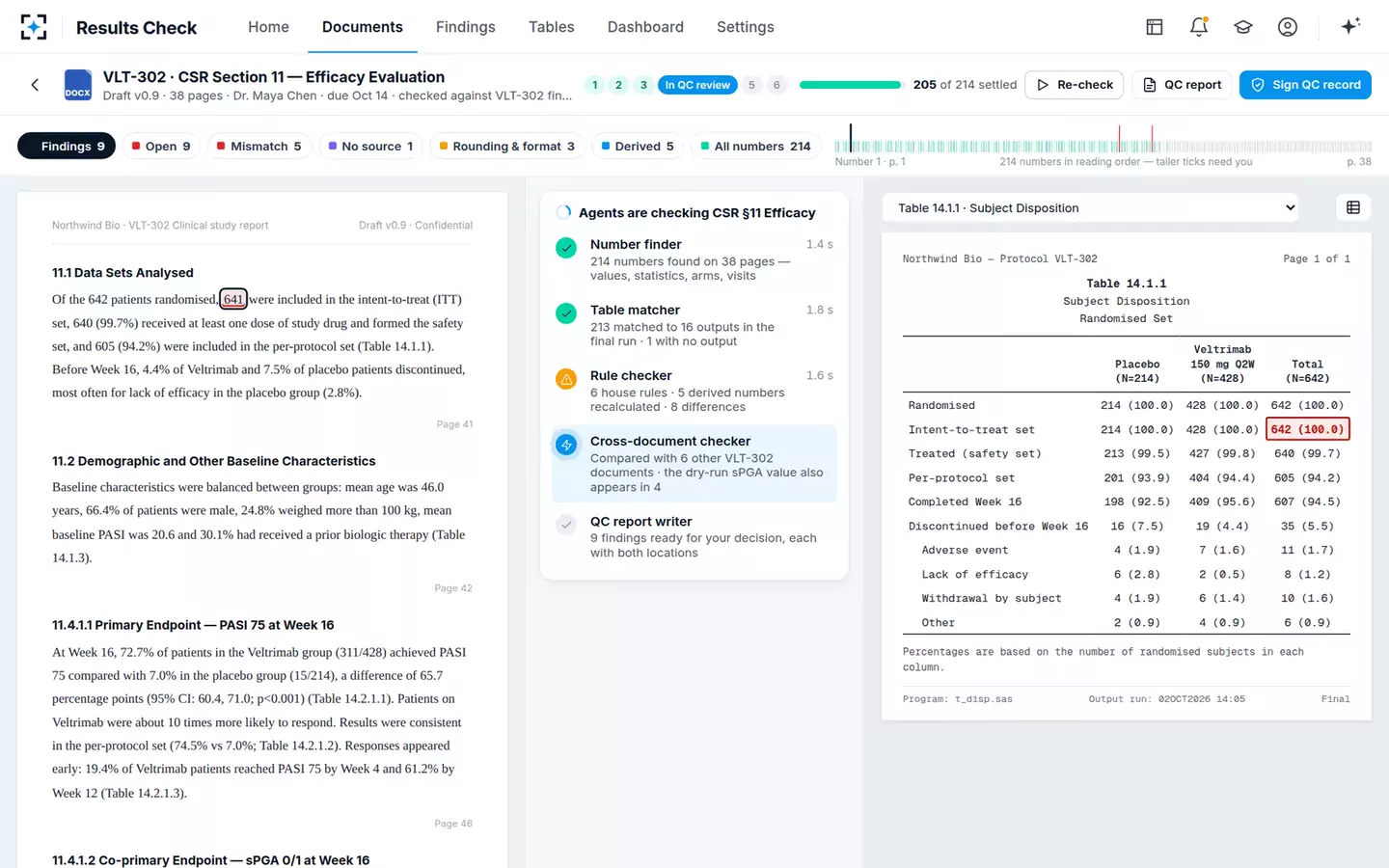Click the QC report writer pending check icon

tap(566, 525)
